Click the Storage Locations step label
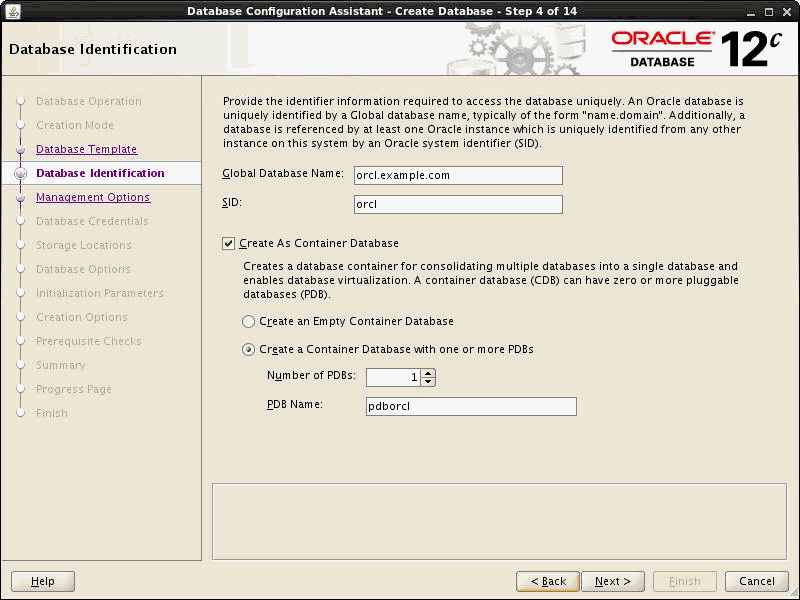 click(84, 245)
